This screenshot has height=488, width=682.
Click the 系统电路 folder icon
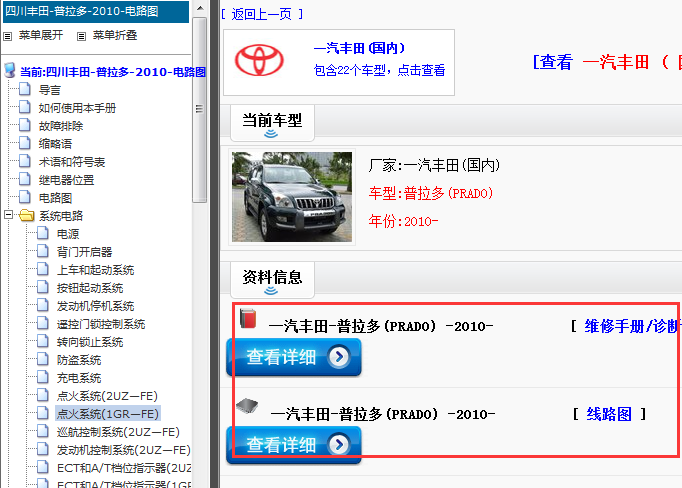[x=27, y=215]
